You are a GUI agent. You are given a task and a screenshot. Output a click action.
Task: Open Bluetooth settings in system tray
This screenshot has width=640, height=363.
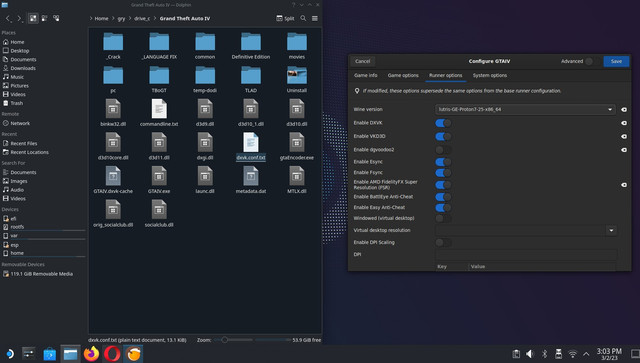[544, 354]
